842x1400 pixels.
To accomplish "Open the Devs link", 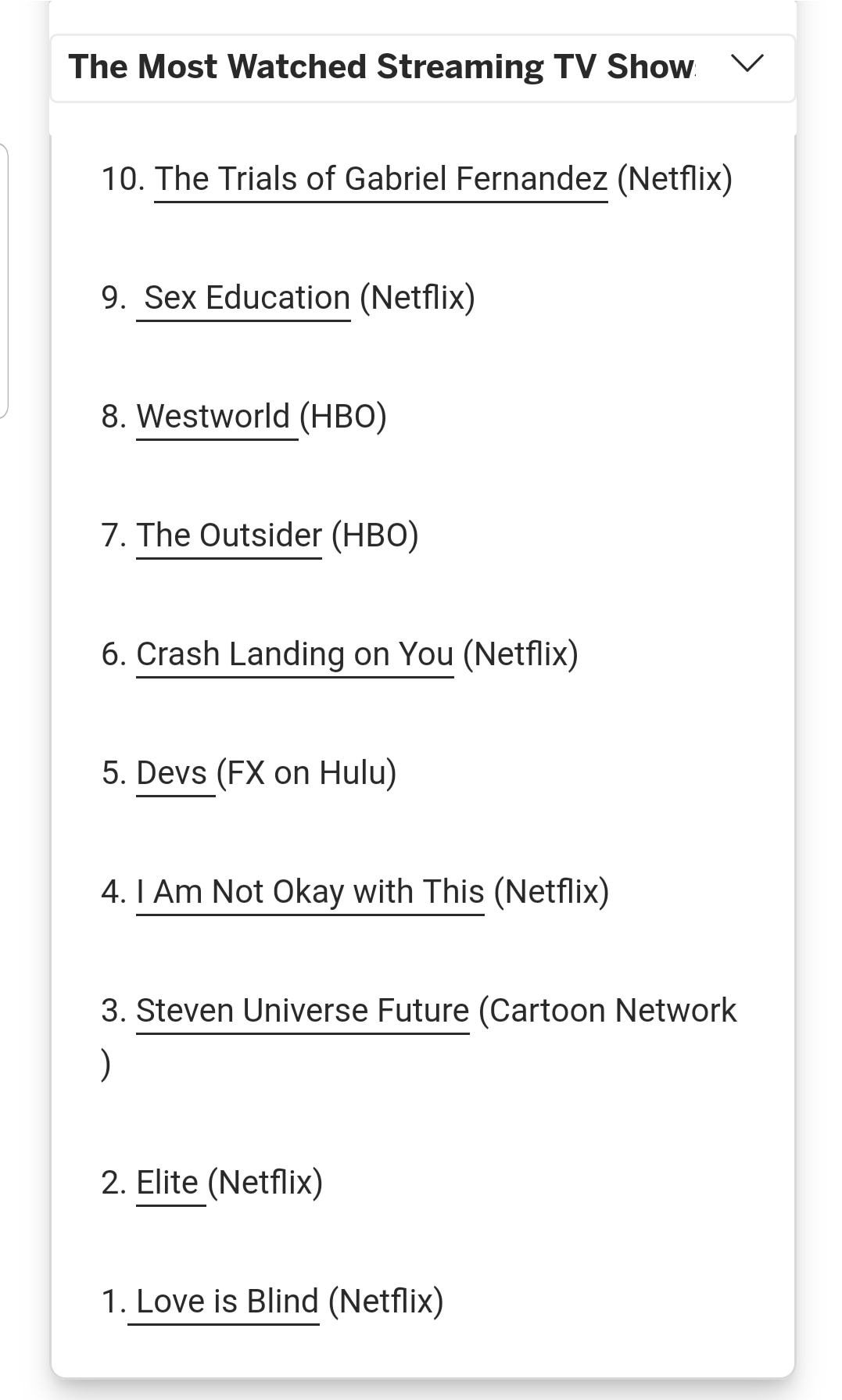I will pos(172,773).
